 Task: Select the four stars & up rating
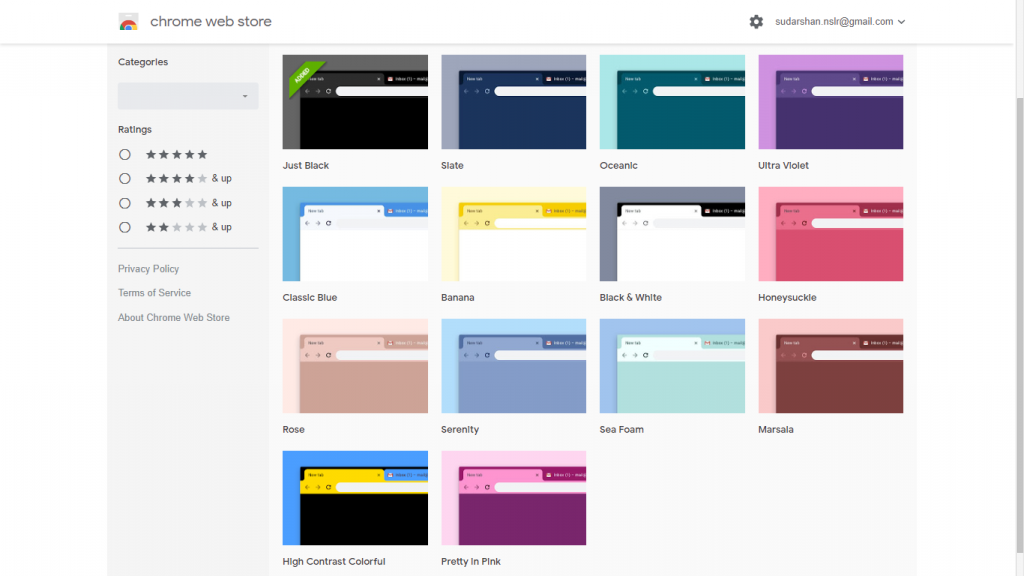(x=125, y=178)
